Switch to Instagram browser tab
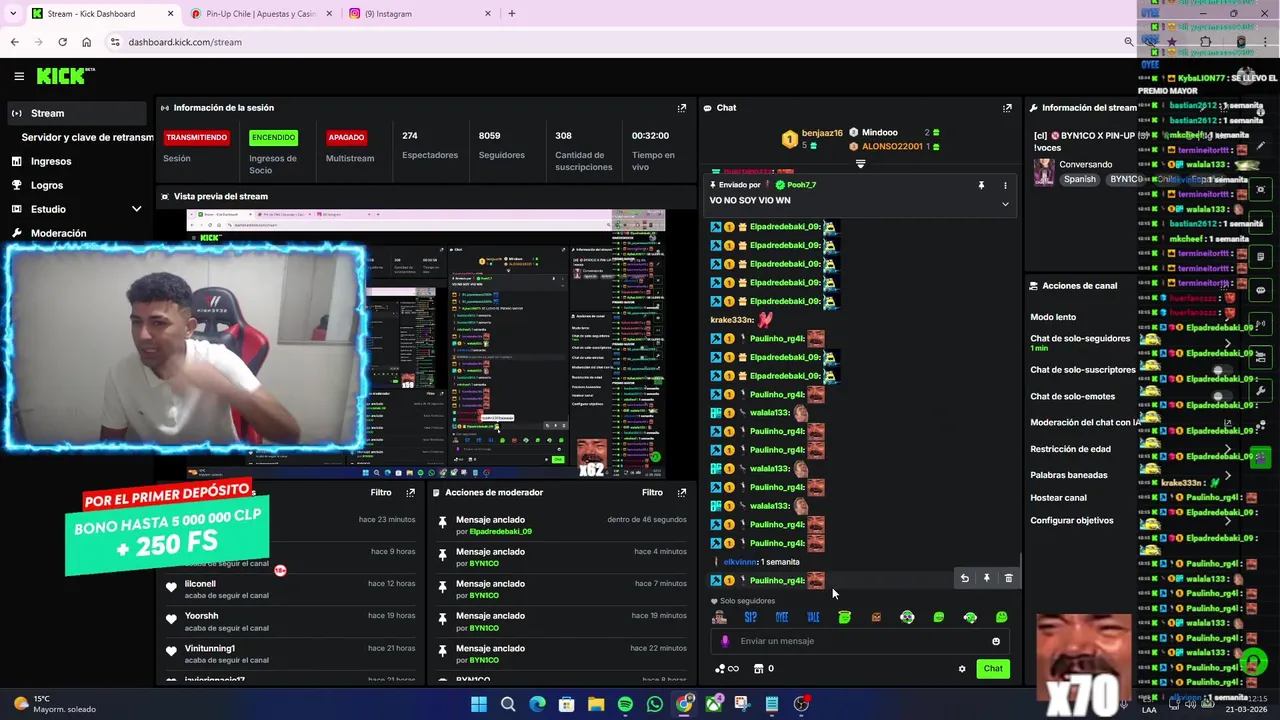This screenshot has height=720, width=1280. 420,14
